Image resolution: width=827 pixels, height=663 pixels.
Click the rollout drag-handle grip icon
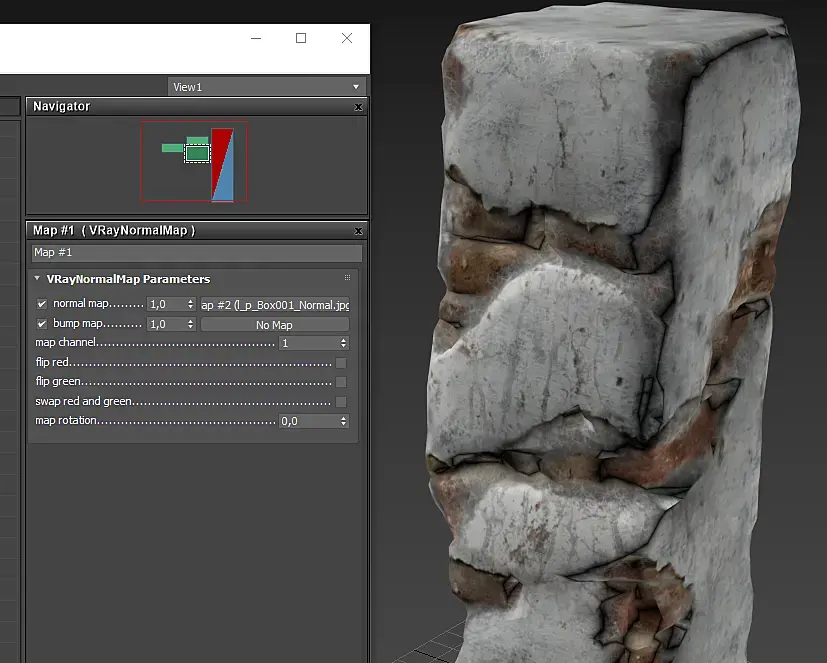pos(347,278)
